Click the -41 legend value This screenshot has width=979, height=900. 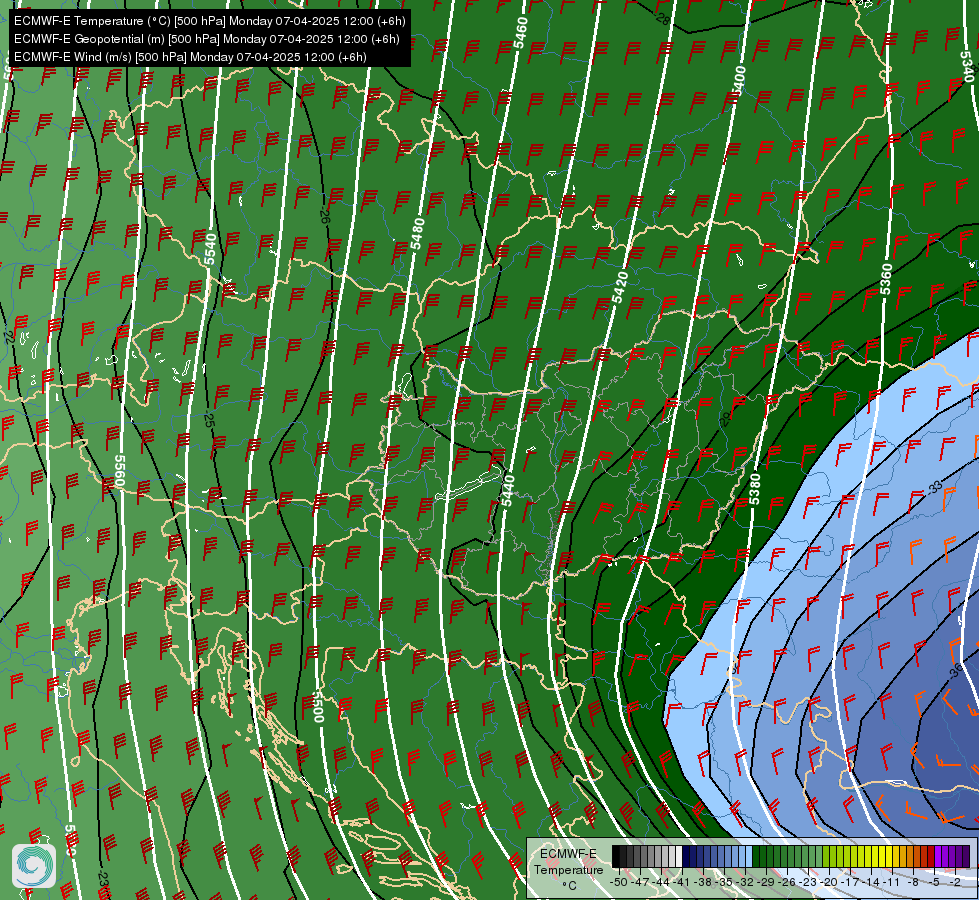[682, 882]
